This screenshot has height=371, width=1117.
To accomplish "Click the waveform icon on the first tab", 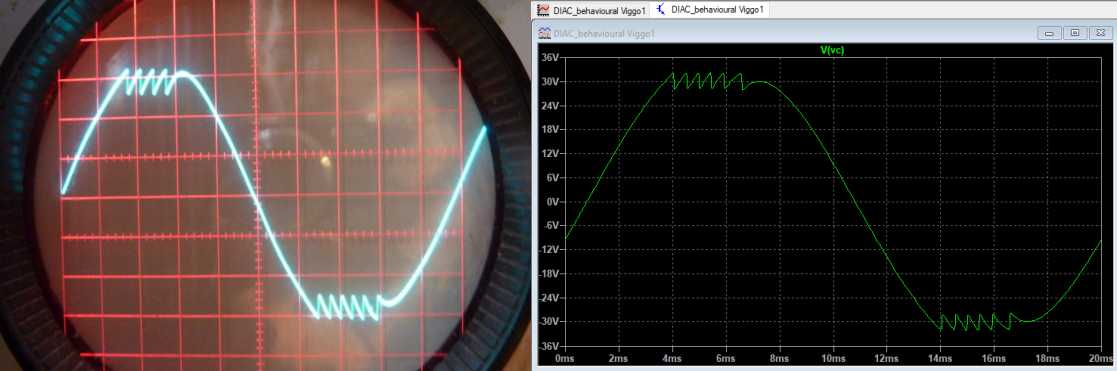I will tap(544, 10).
